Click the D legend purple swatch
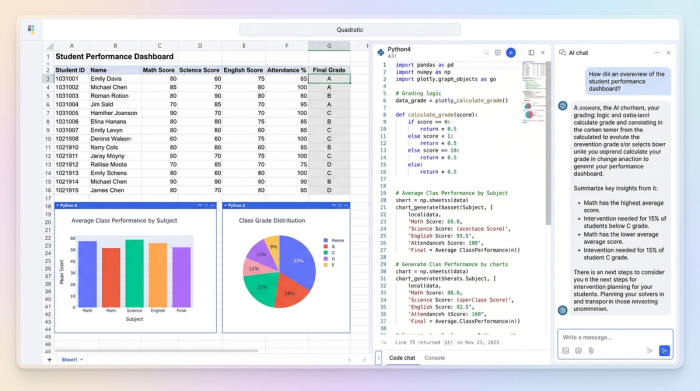 (326, 259)
